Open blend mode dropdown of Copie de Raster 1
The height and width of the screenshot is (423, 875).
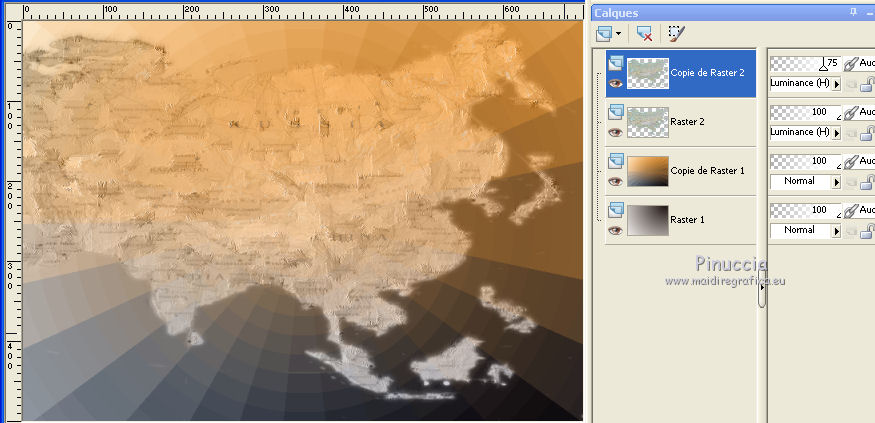[x=836, y=182]
